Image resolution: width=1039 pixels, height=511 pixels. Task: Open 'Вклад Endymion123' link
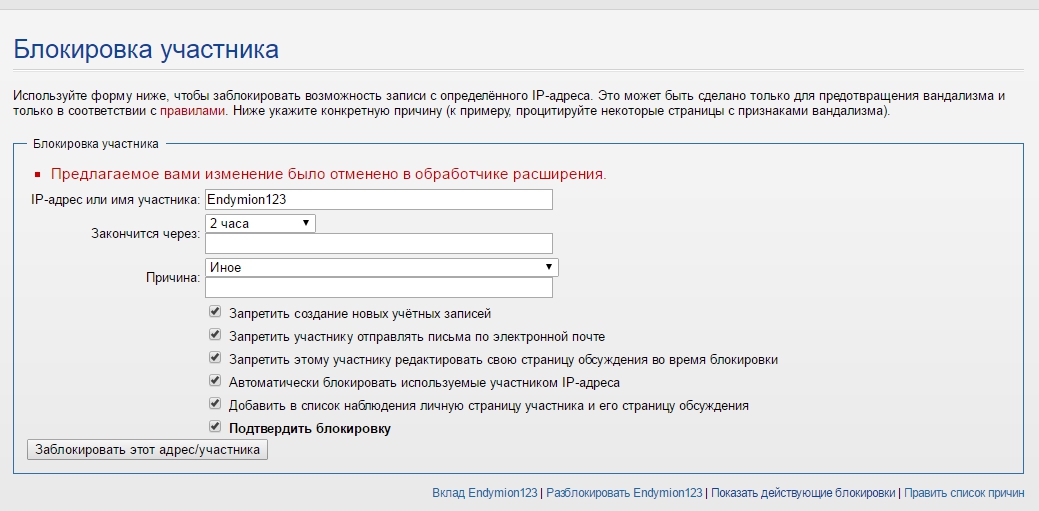(x=485, y=493)
